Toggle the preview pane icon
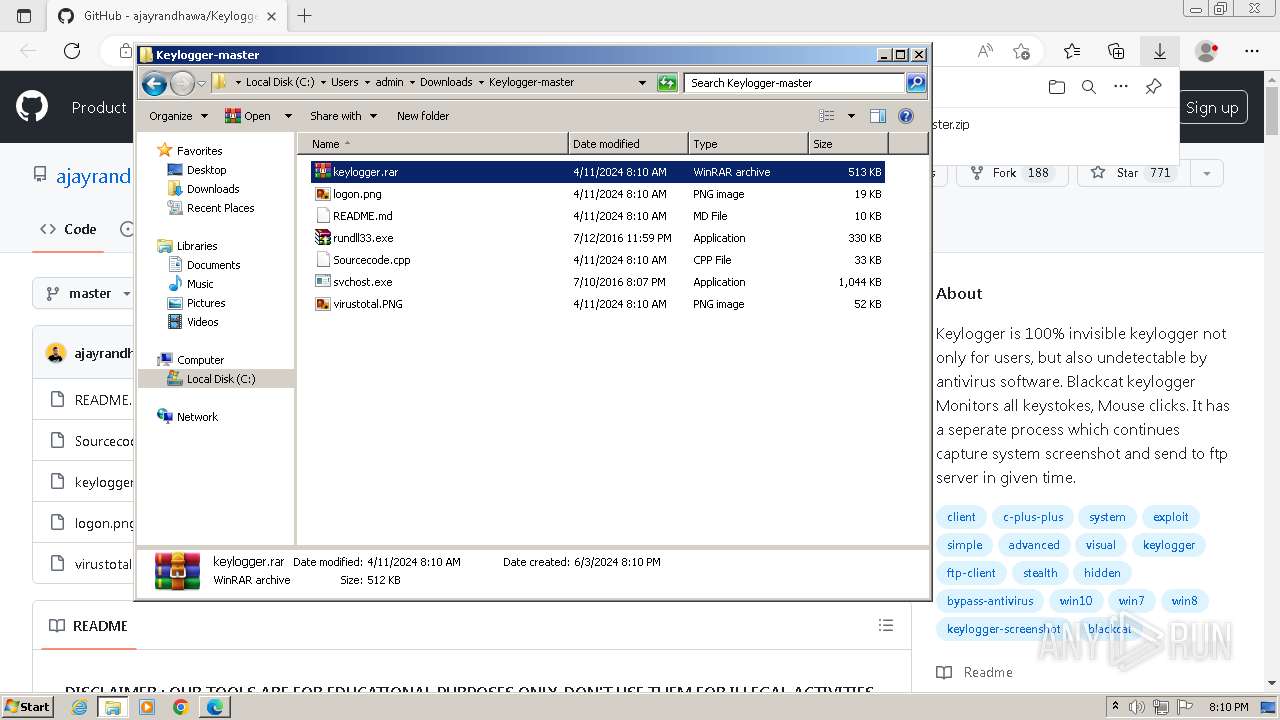The image size is (1280, 720). (x=878, y=116)
